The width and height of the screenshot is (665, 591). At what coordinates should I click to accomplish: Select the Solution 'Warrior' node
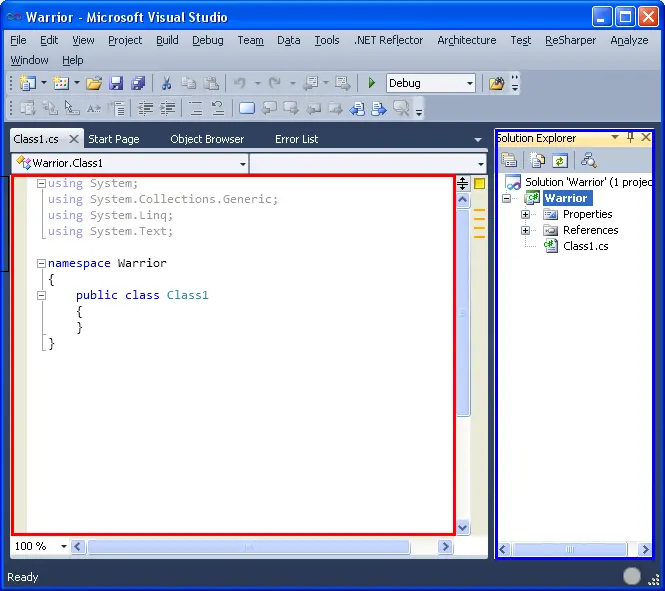point(588,182)
